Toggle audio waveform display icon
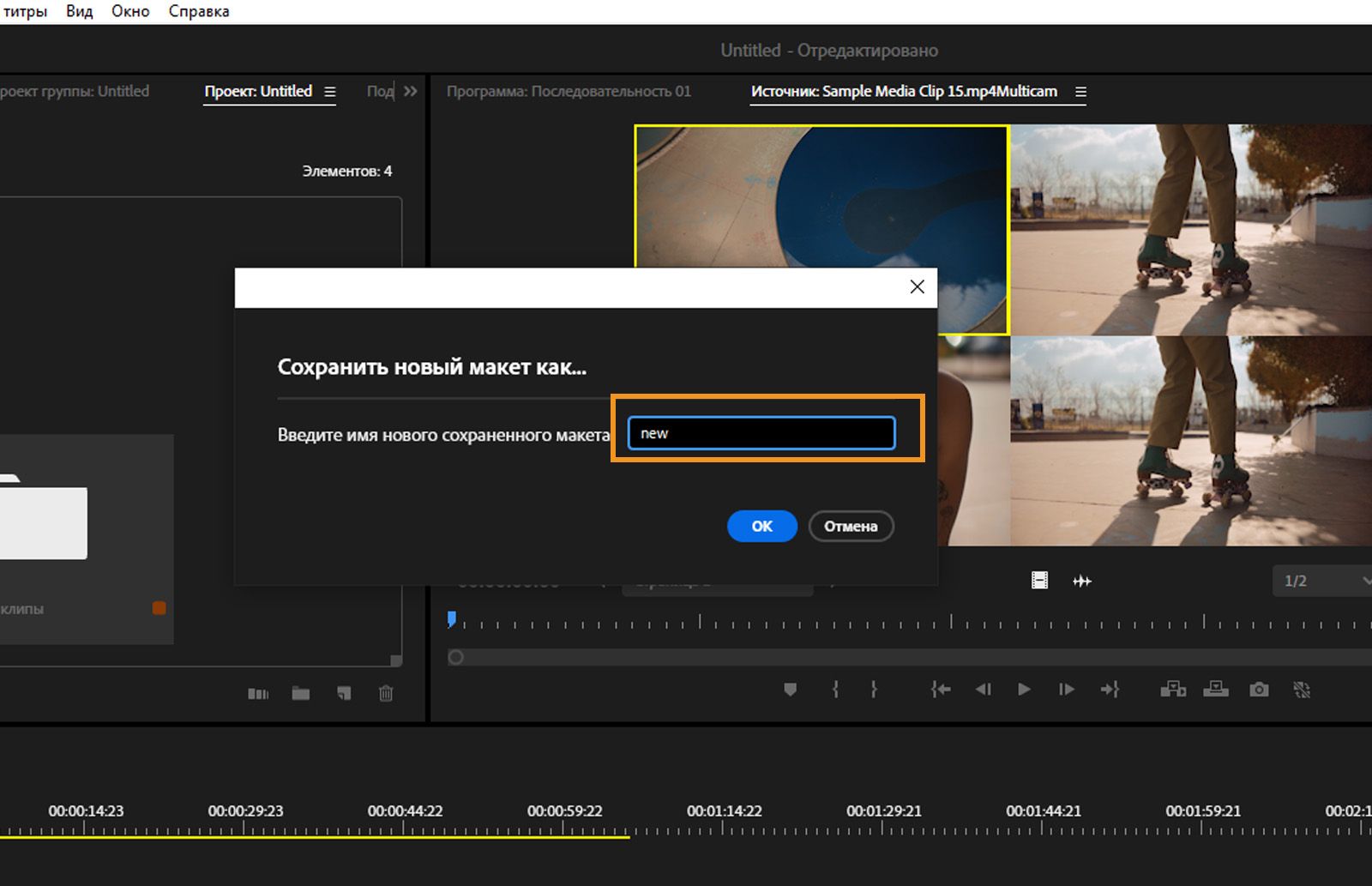The height and width of the screenshot is (886, 1372). click(1083, 581)
